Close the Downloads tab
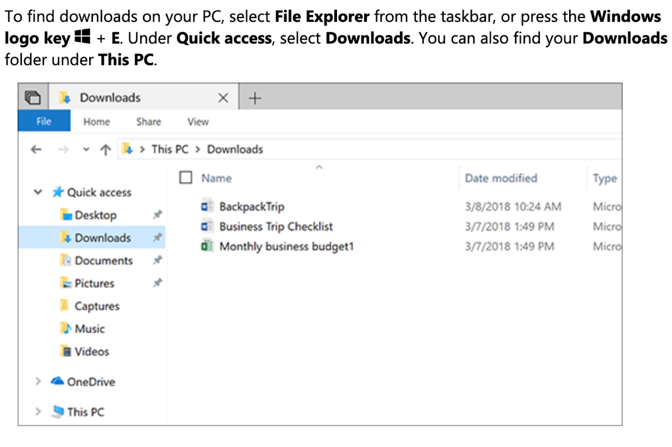672x447 pixels. click(223, 98)
